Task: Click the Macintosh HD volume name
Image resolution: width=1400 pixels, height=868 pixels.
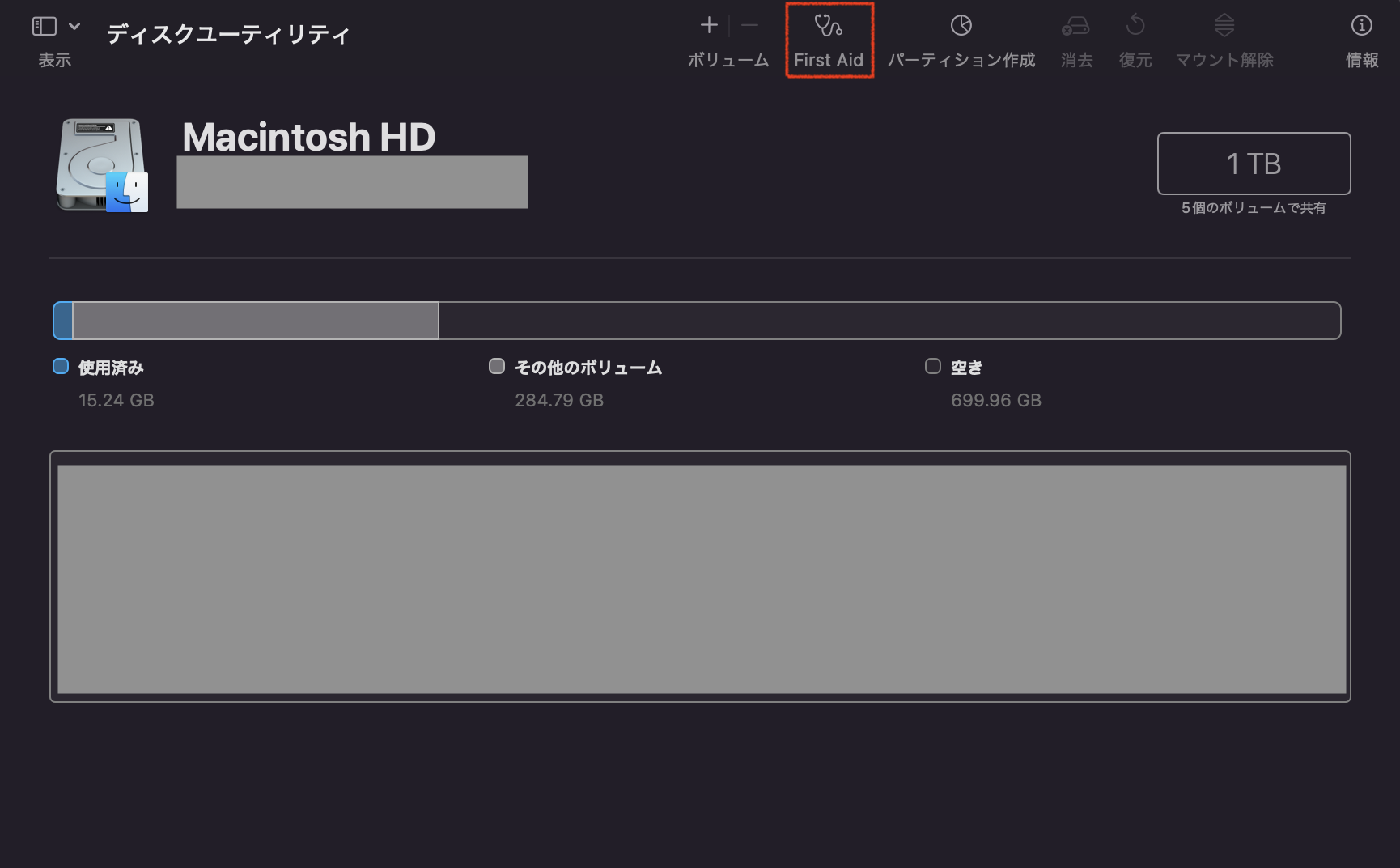Action: tap(309, 136)
